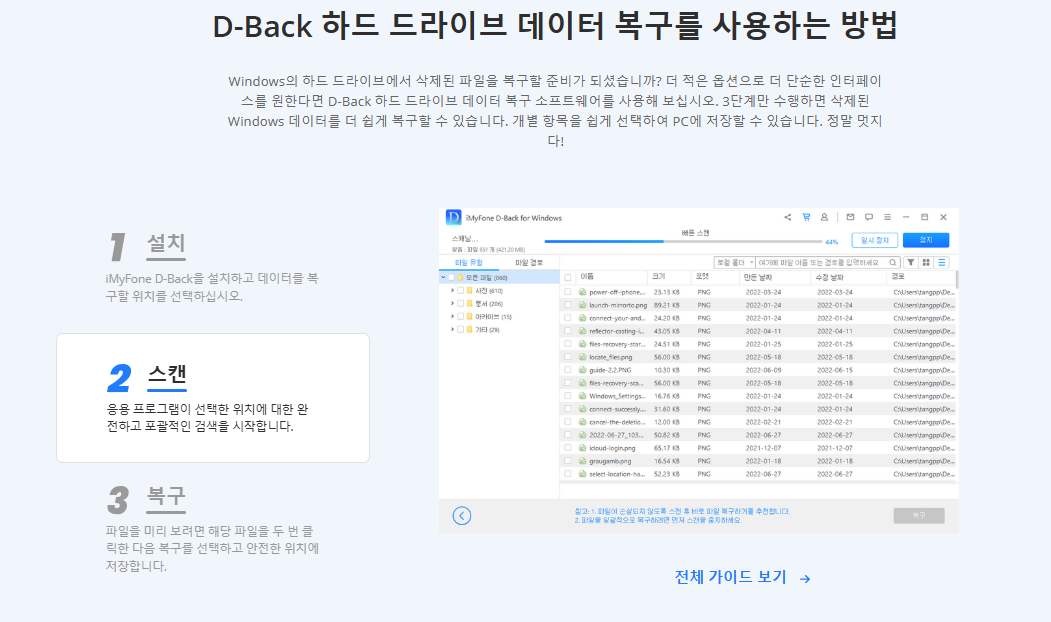The height and width of the screenshot is (622, 1051).
Task: Click the file icon of icloud-login.png
Action: [x=582, y=448]
